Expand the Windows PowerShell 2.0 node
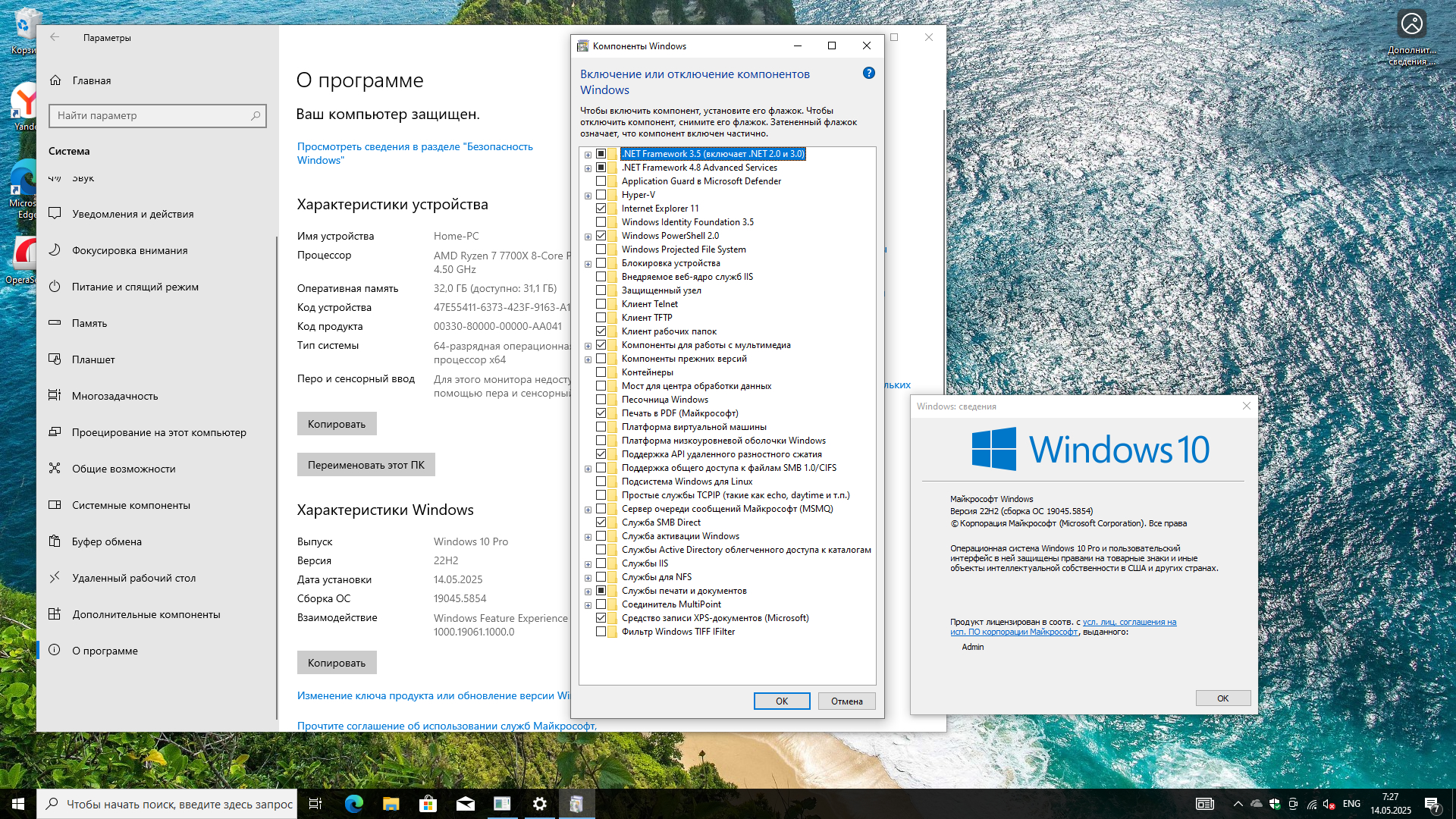The image size is (1456, 819). [x=588, y=237]
